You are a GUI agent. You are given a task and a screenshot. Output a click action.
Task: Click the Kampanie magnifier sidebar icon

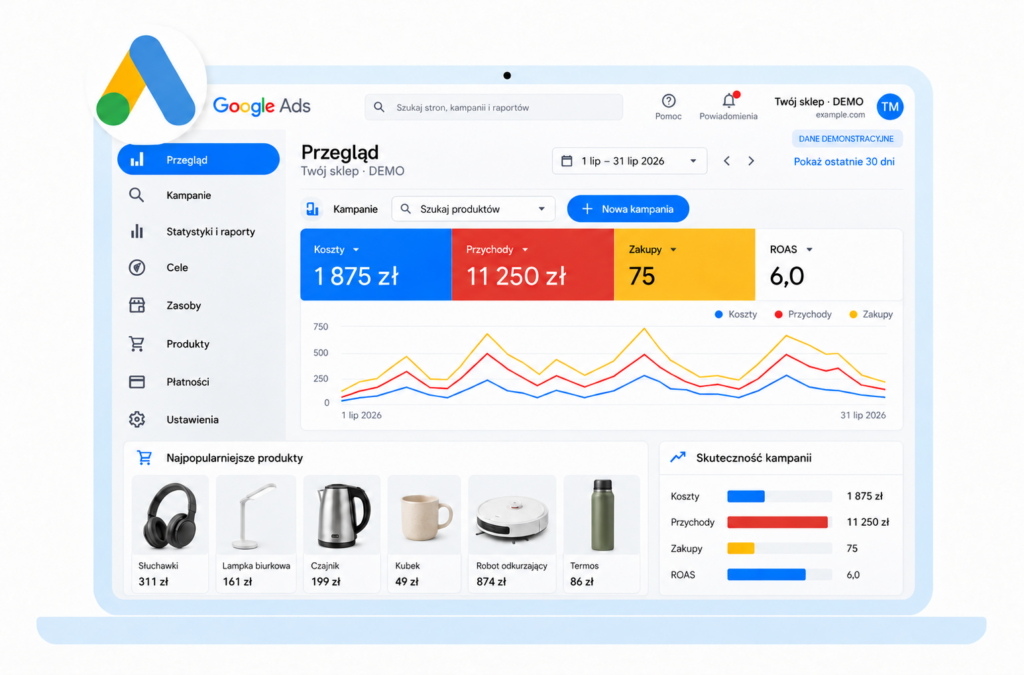coord(136,195)
